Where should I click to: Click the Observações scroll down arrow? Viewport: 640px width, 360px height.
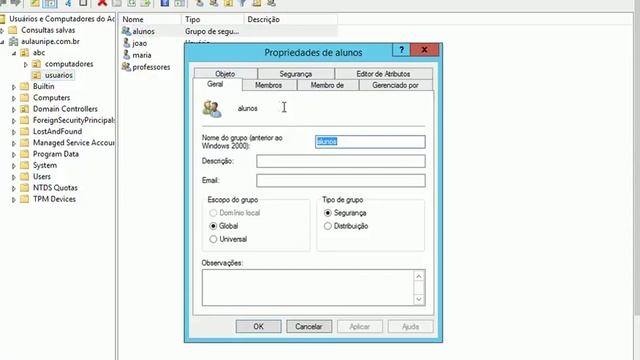coord(419,300)
